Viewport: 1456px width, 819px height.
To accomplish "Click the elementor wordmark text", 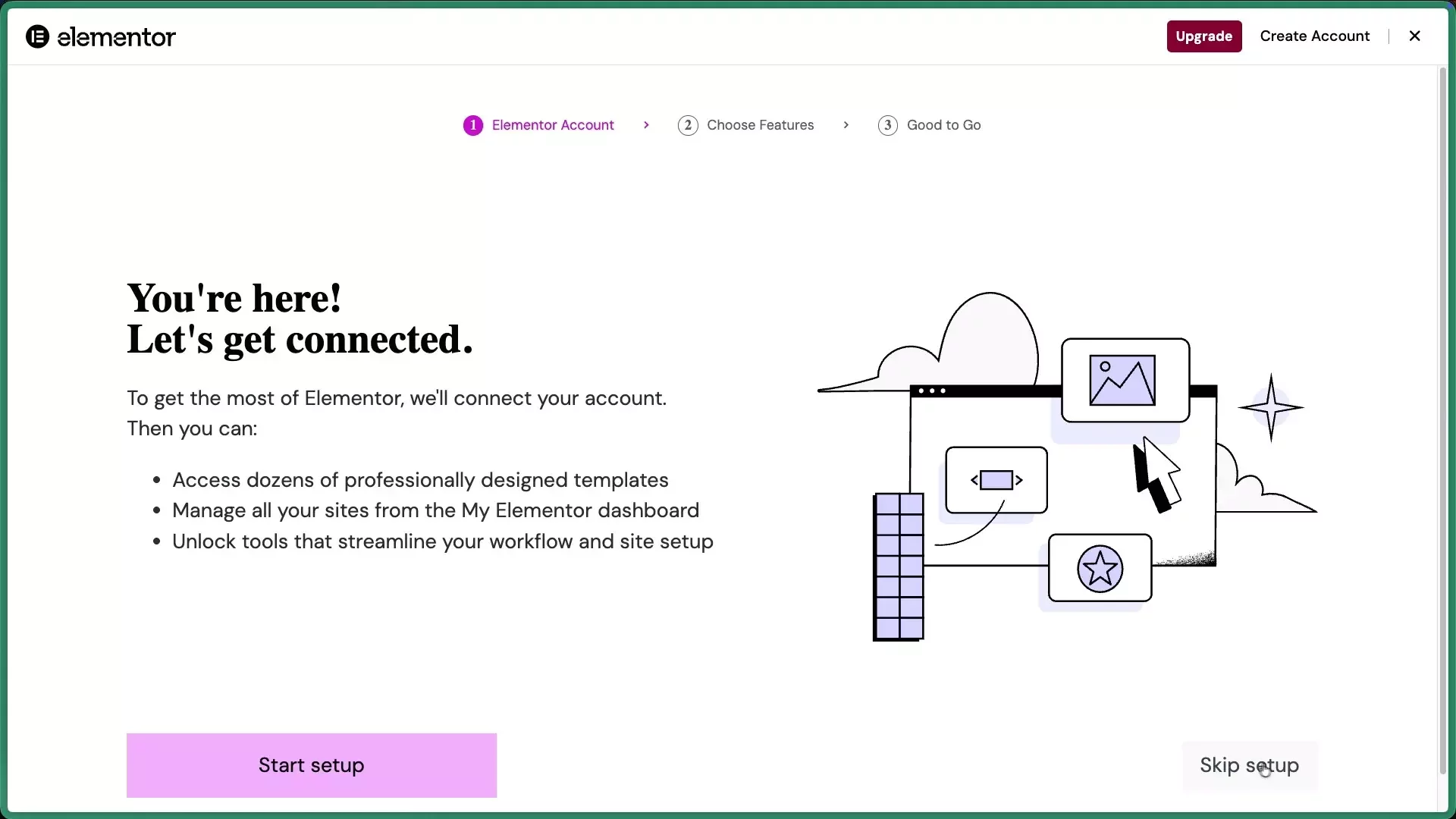I will click(x=116, y=37).
